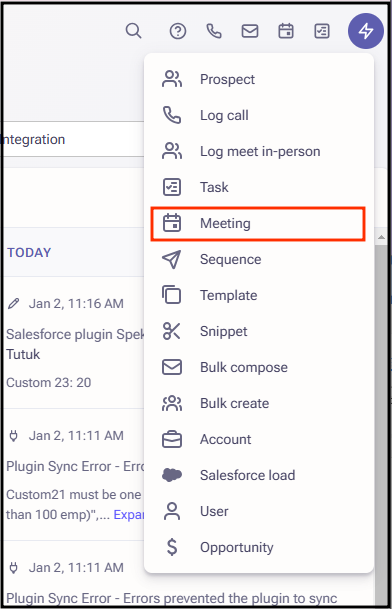Select the Log call option
Screen dimensions: 392x609
click(258, 115)
